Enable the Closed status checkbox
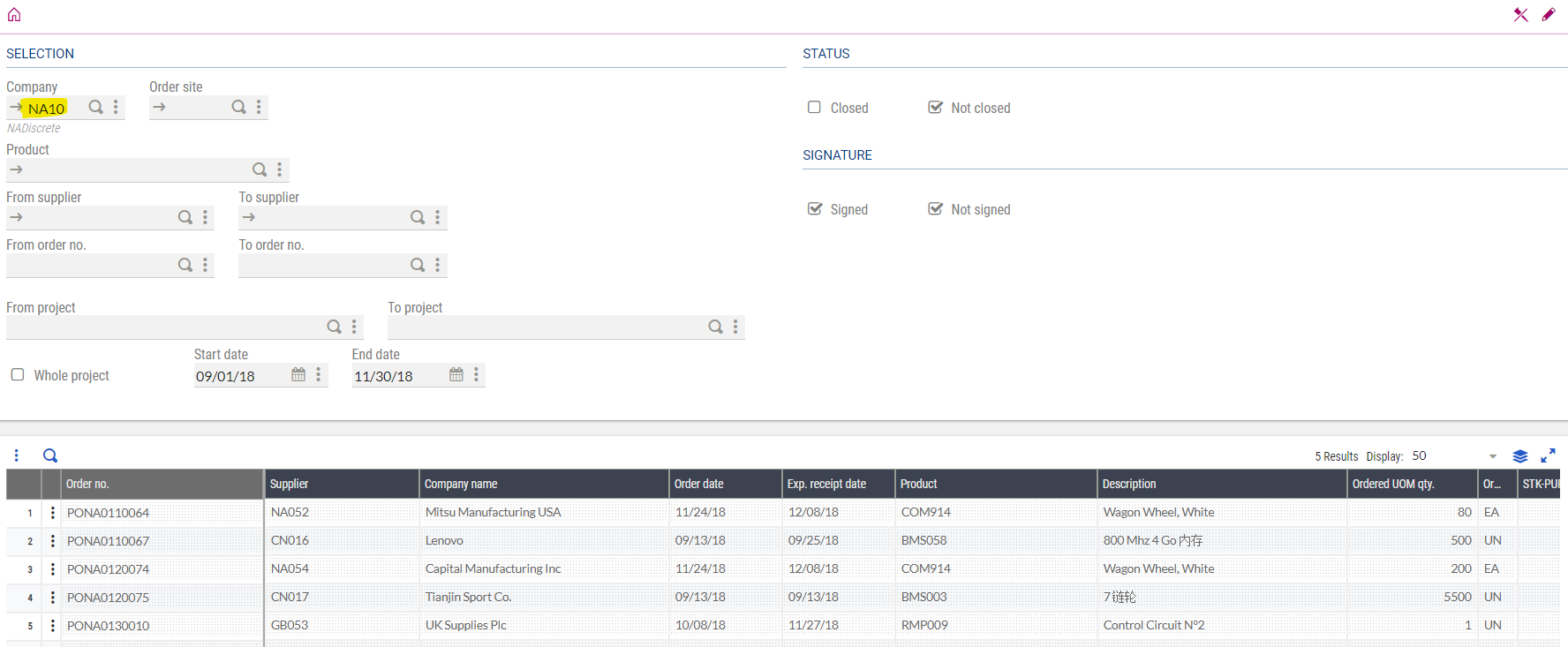 814,108
